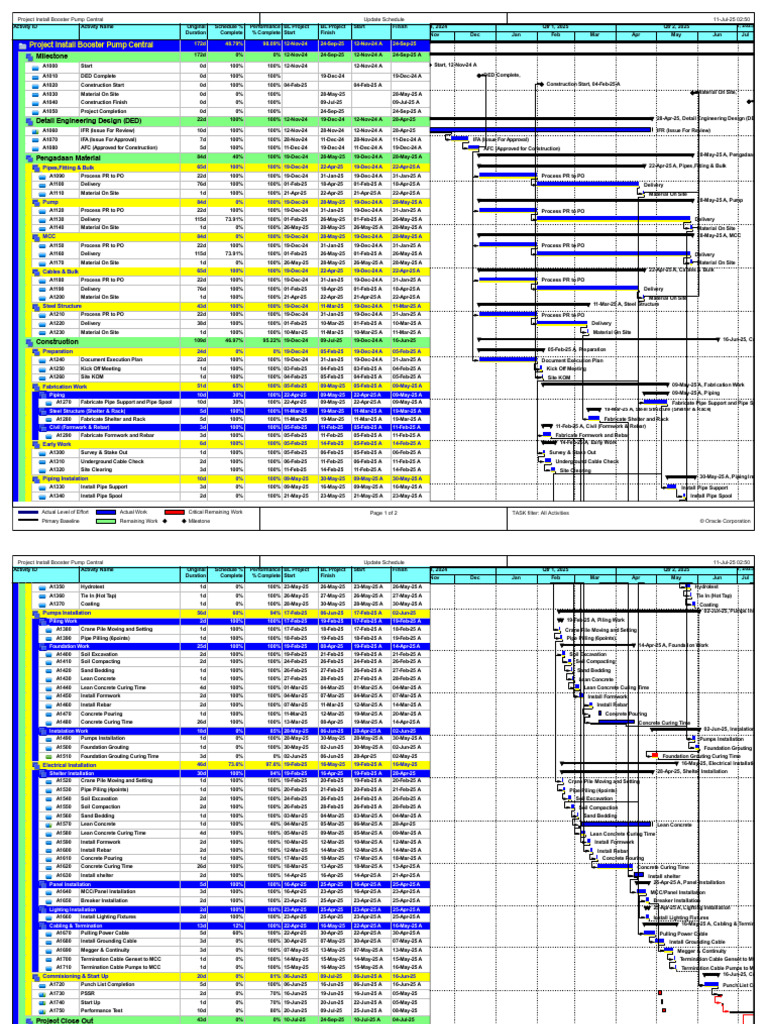Click the activity icon for Survey & Stake Out
The width and height of the screenshot is (768, 1024).
[x=43, y=453]
